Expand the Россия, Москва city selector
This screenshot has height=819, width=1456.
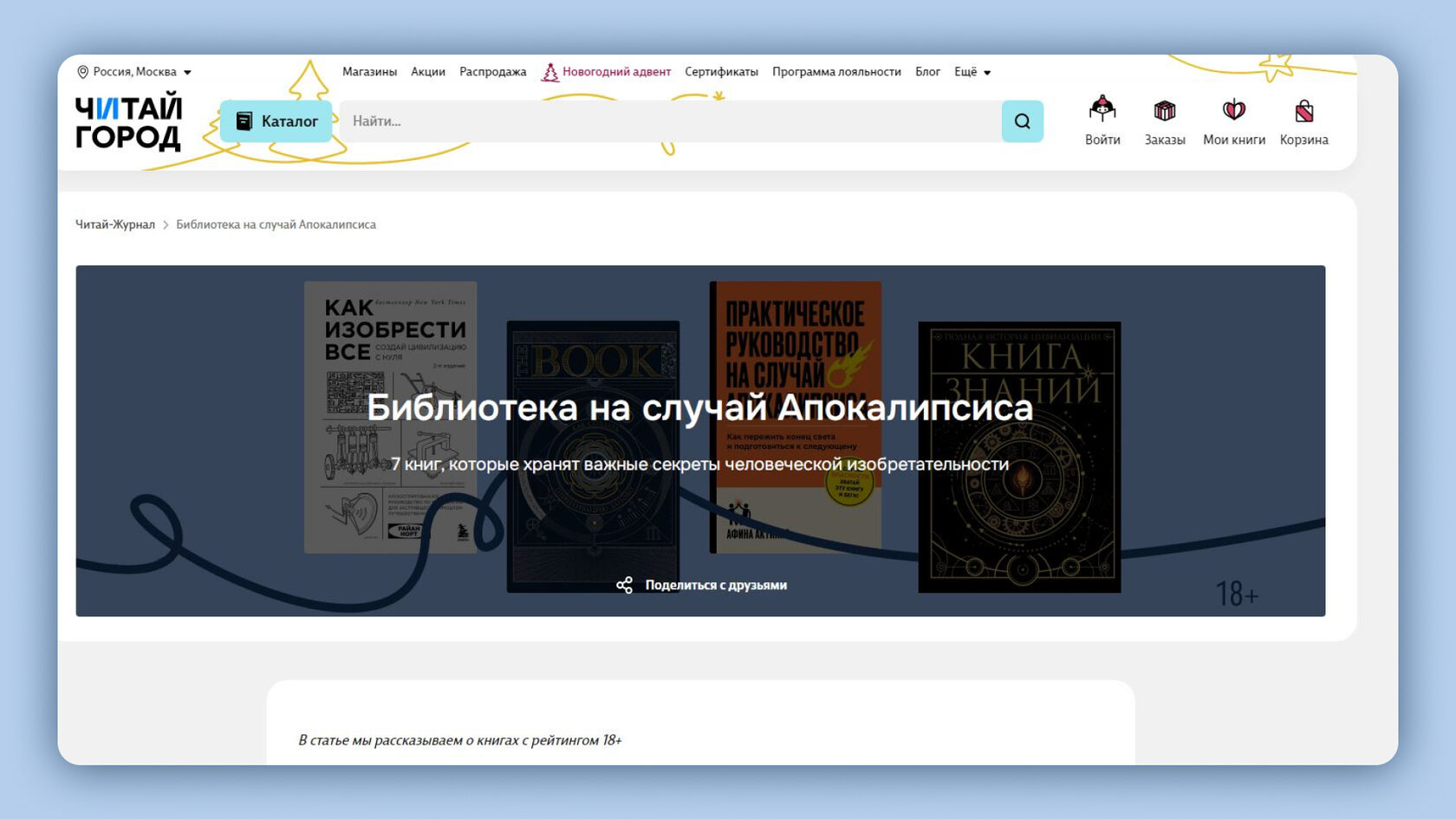134,72
